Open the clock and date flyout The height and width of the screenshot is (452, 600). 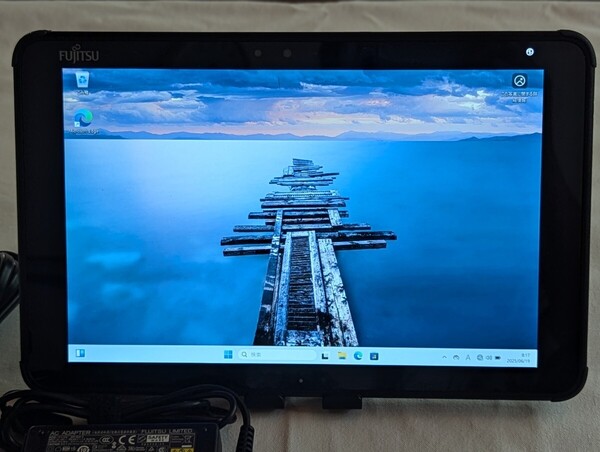[520, 358]
